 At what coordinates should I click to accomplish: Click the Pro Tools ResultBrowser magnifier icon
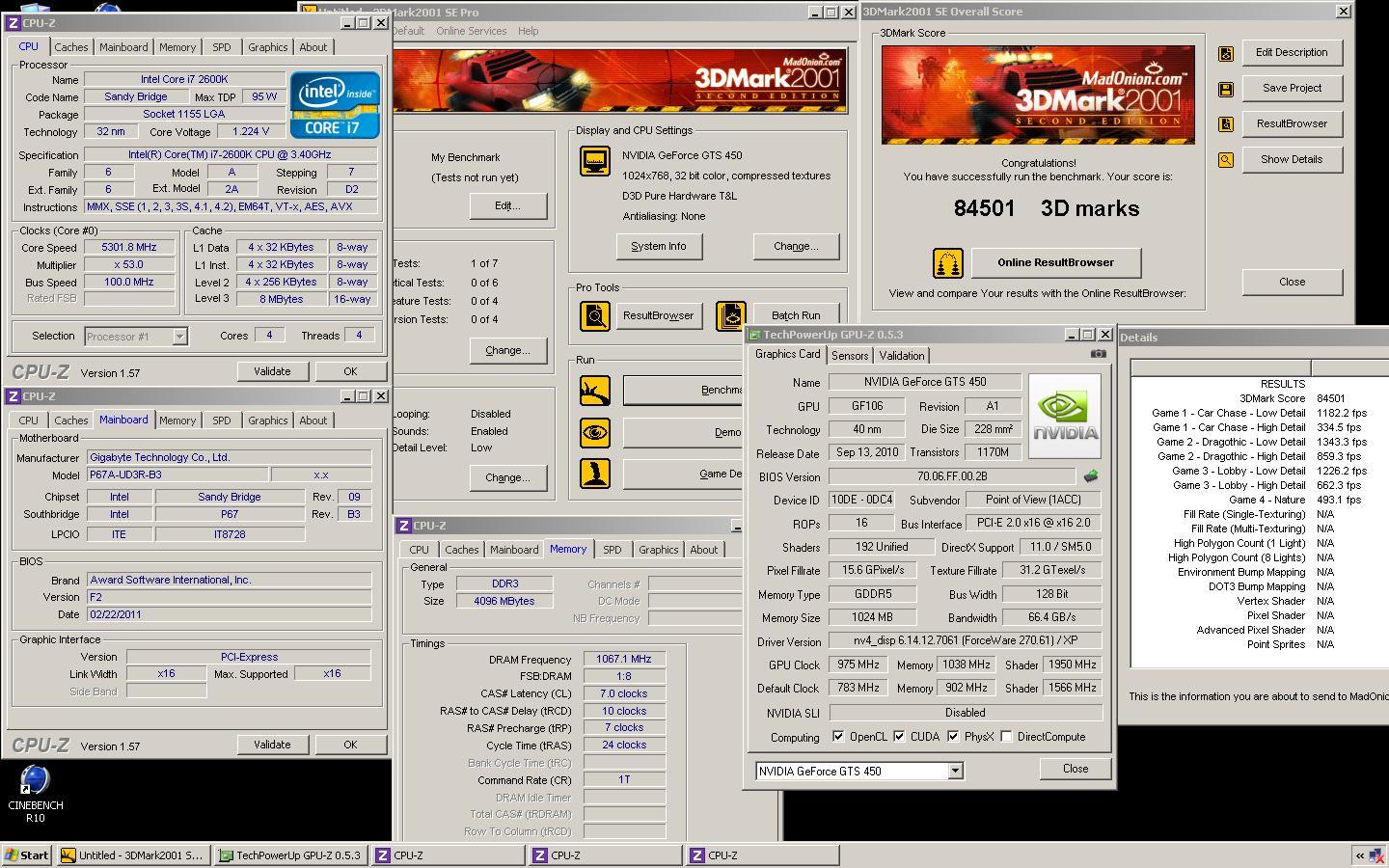(x=594, y=315)
